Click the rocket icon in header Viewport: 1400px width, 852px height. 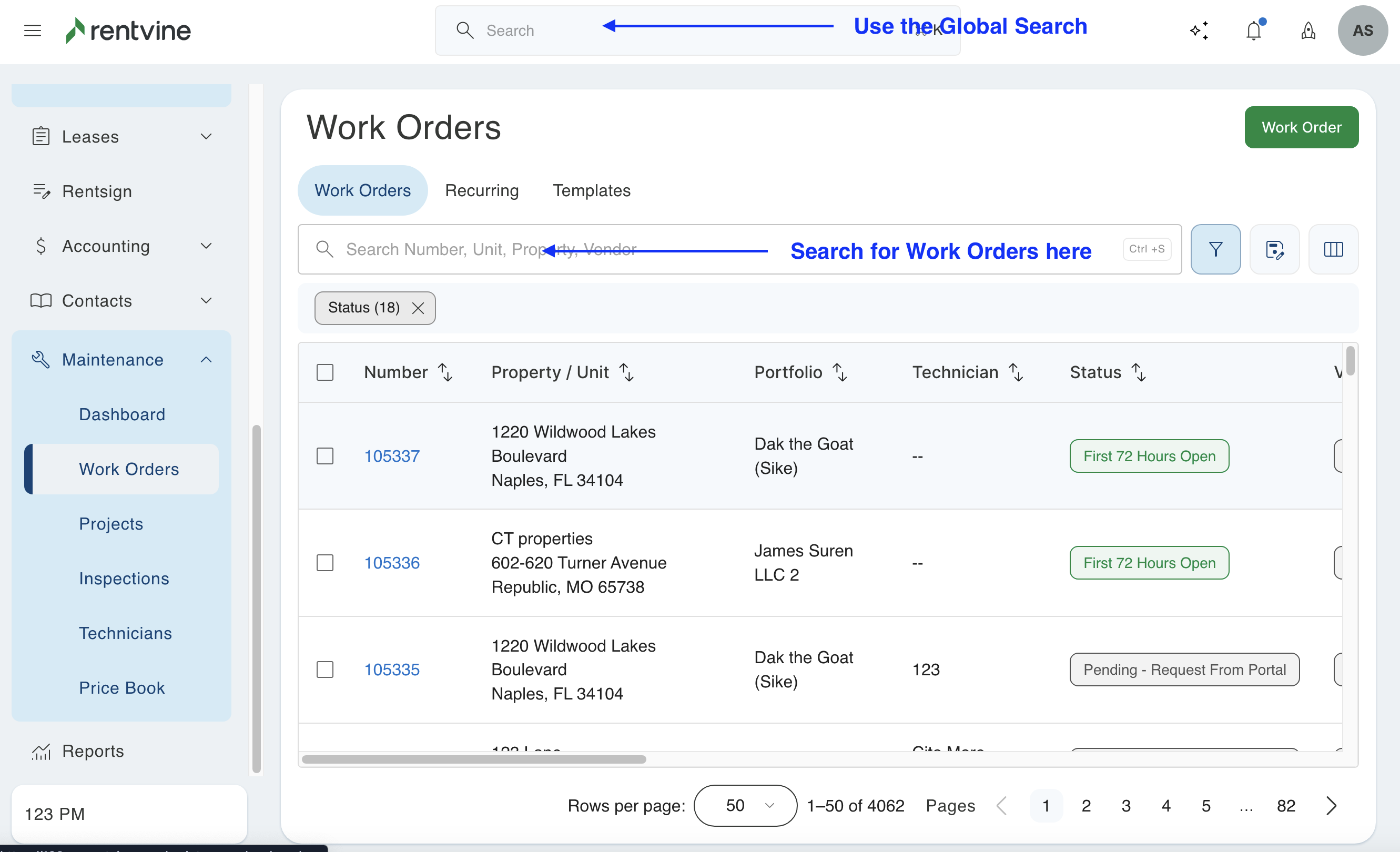pyautogui.click(x=1308, y=31)
